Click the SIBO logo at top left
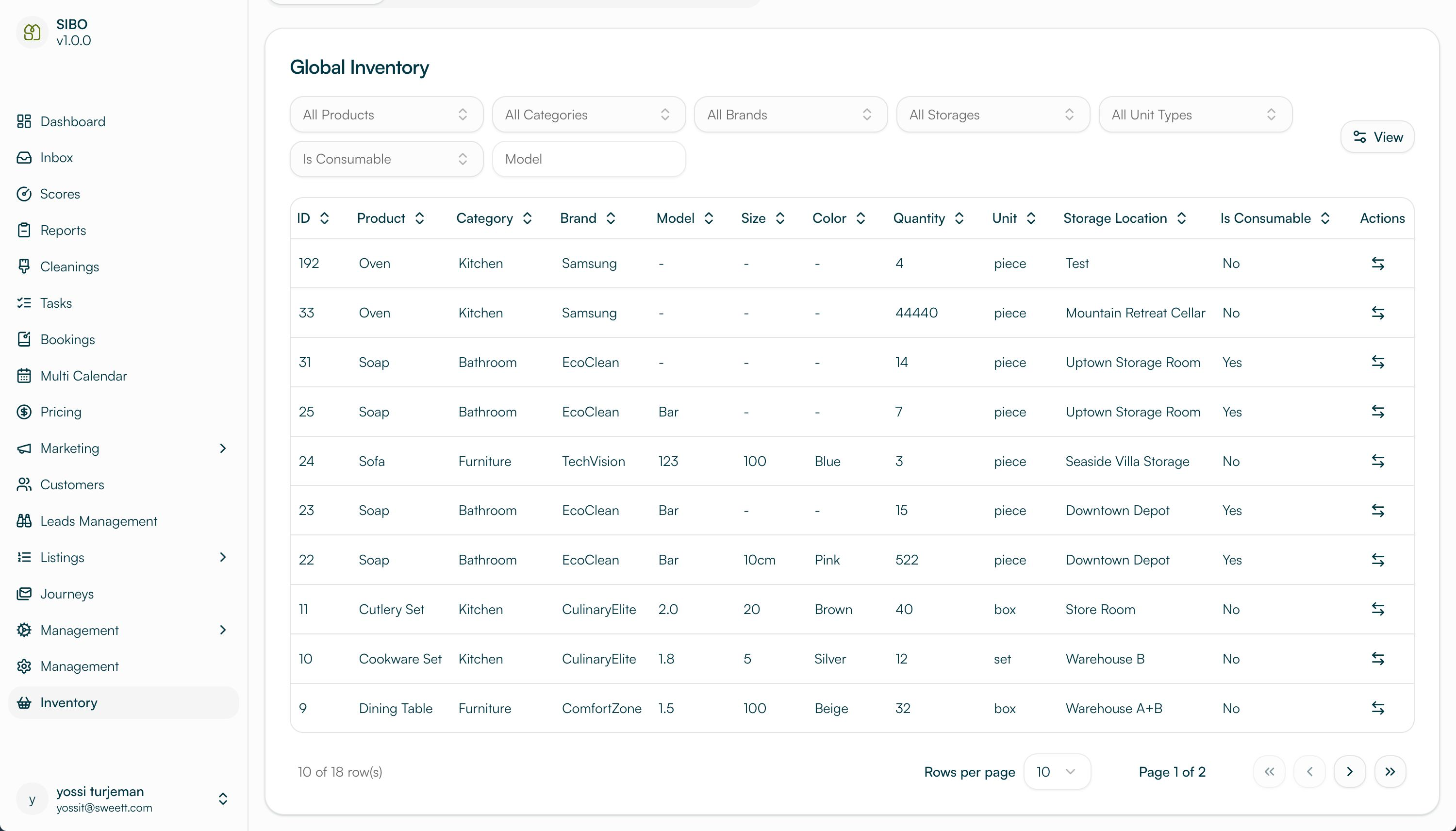Image resolution: width=1456 pixels, height=831 pixels. coord(32,33)
